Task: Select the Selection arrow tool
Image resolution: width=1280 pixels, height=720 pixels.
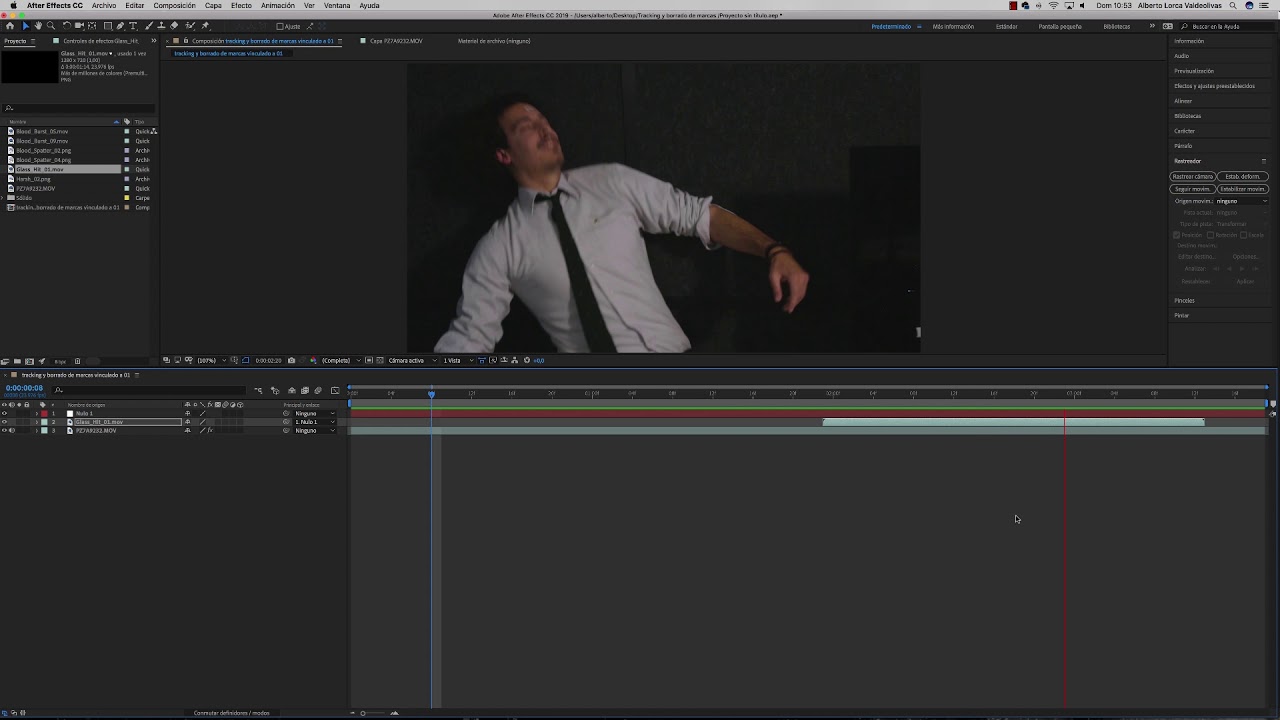Action: (x=26, y=26)
